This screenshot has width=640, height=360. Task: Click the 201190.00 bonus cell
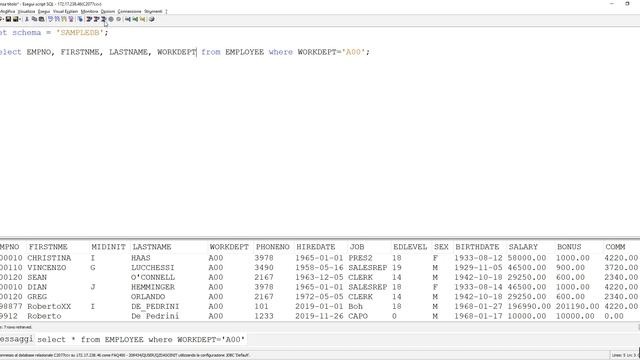pos(578,306)
